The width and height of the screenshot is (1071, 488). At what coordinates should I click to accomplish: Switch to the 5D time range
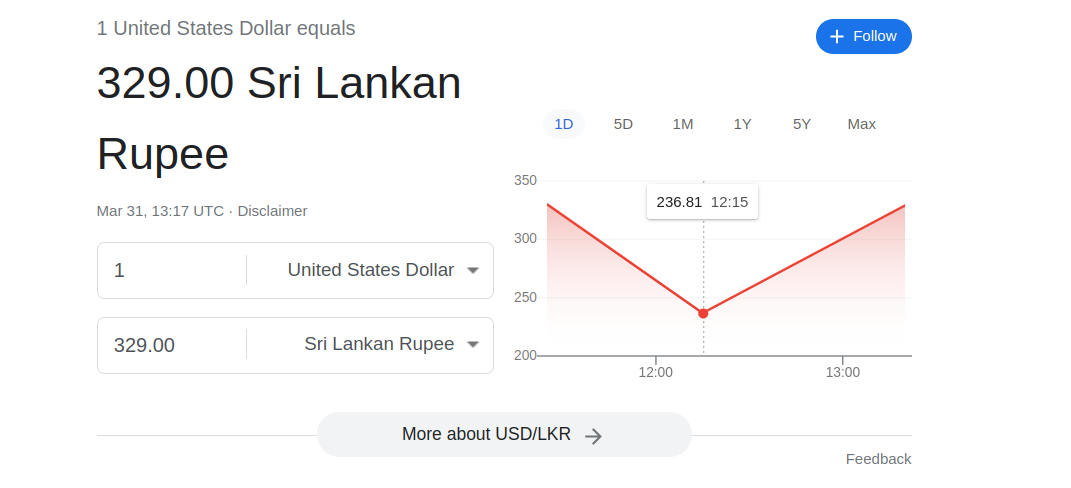click(x=623, y=124)
